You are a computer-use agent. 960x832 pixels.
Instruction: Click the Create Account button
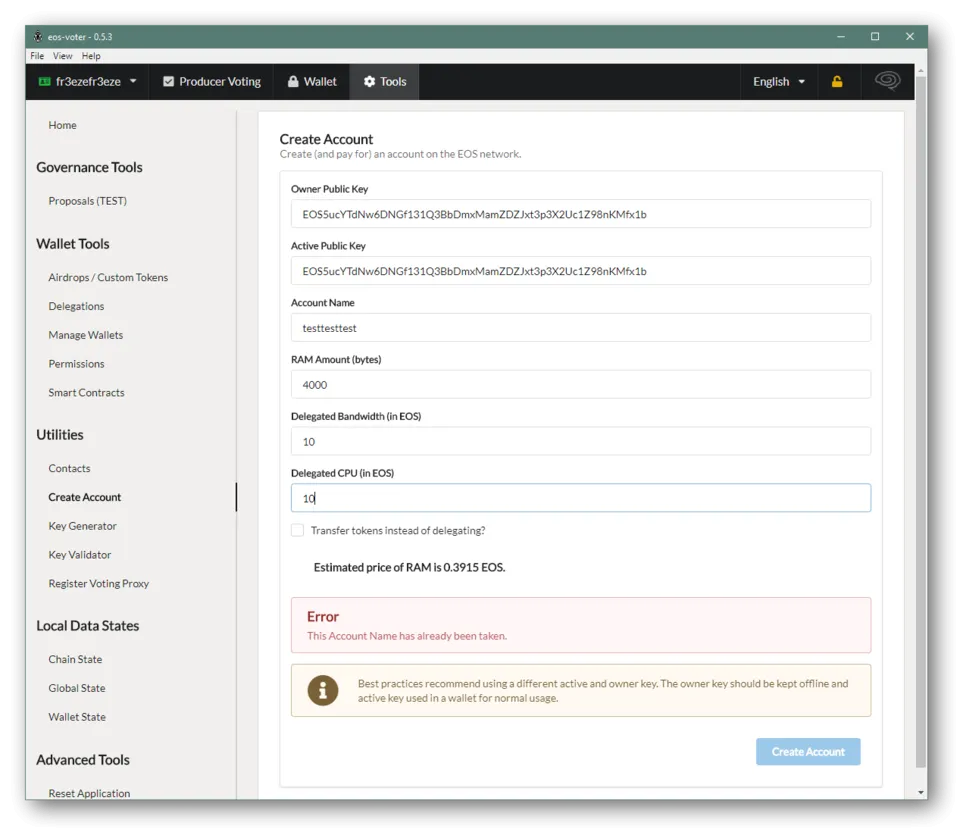[x=808, y=752]
